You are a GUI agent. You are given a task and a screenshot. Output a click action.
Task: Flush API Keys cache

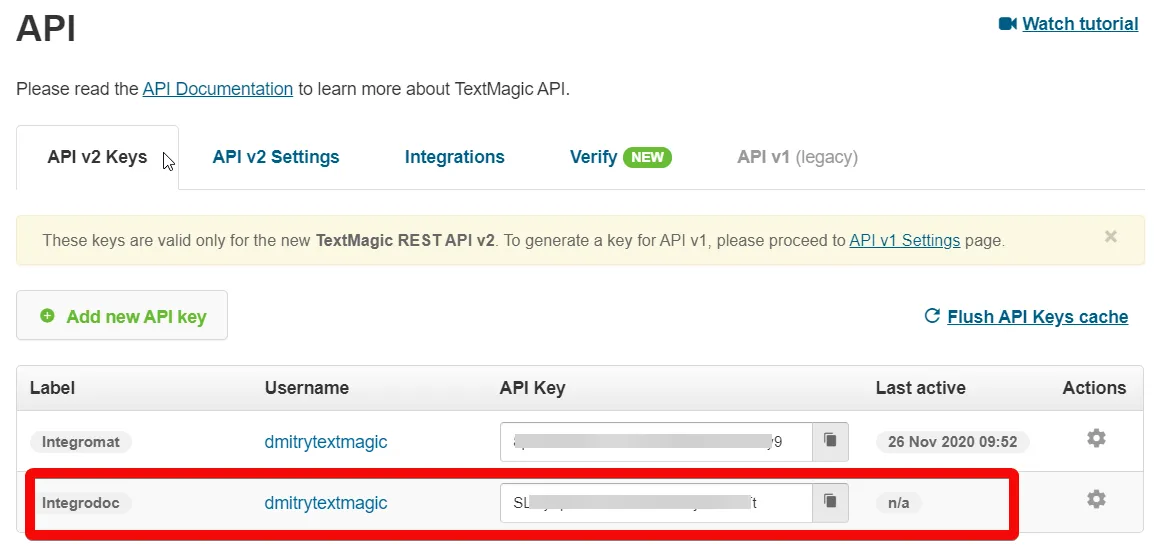click(x=1037, y=317)
